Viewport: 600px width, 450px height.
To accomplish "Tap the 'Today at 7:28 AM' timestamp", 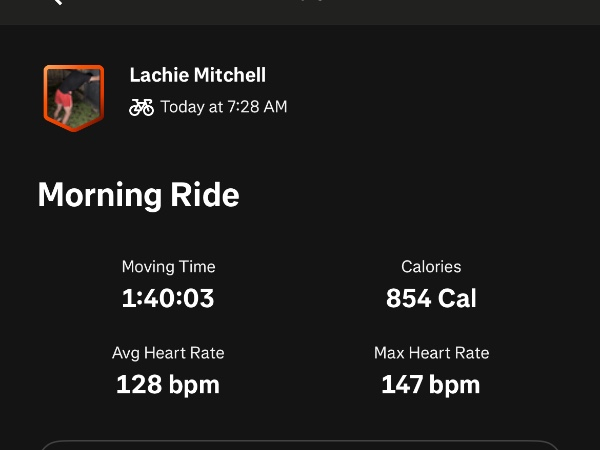I will (224, 107).
